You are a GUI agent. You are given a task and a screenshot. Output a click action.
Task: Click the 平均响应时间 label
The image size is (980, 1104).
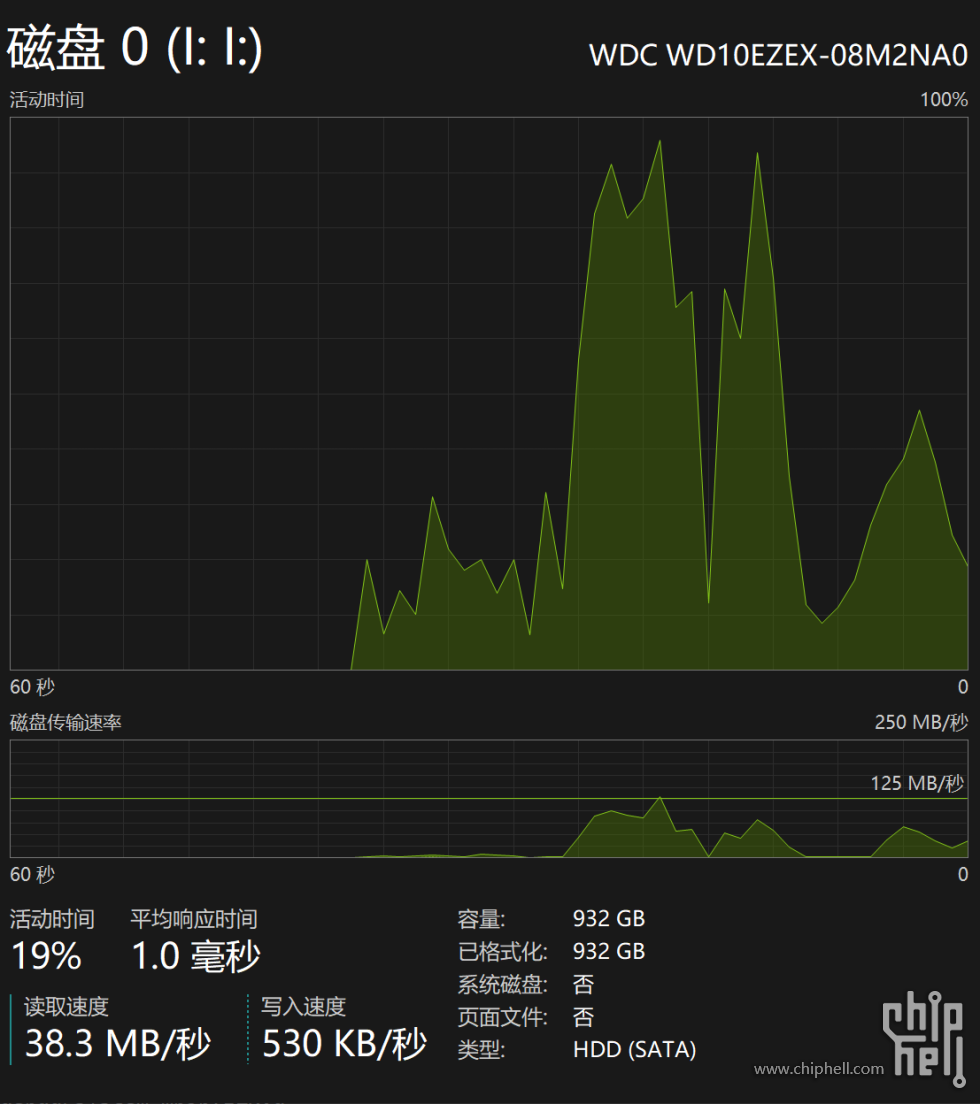pyautogui.click(x=194, y=919)
